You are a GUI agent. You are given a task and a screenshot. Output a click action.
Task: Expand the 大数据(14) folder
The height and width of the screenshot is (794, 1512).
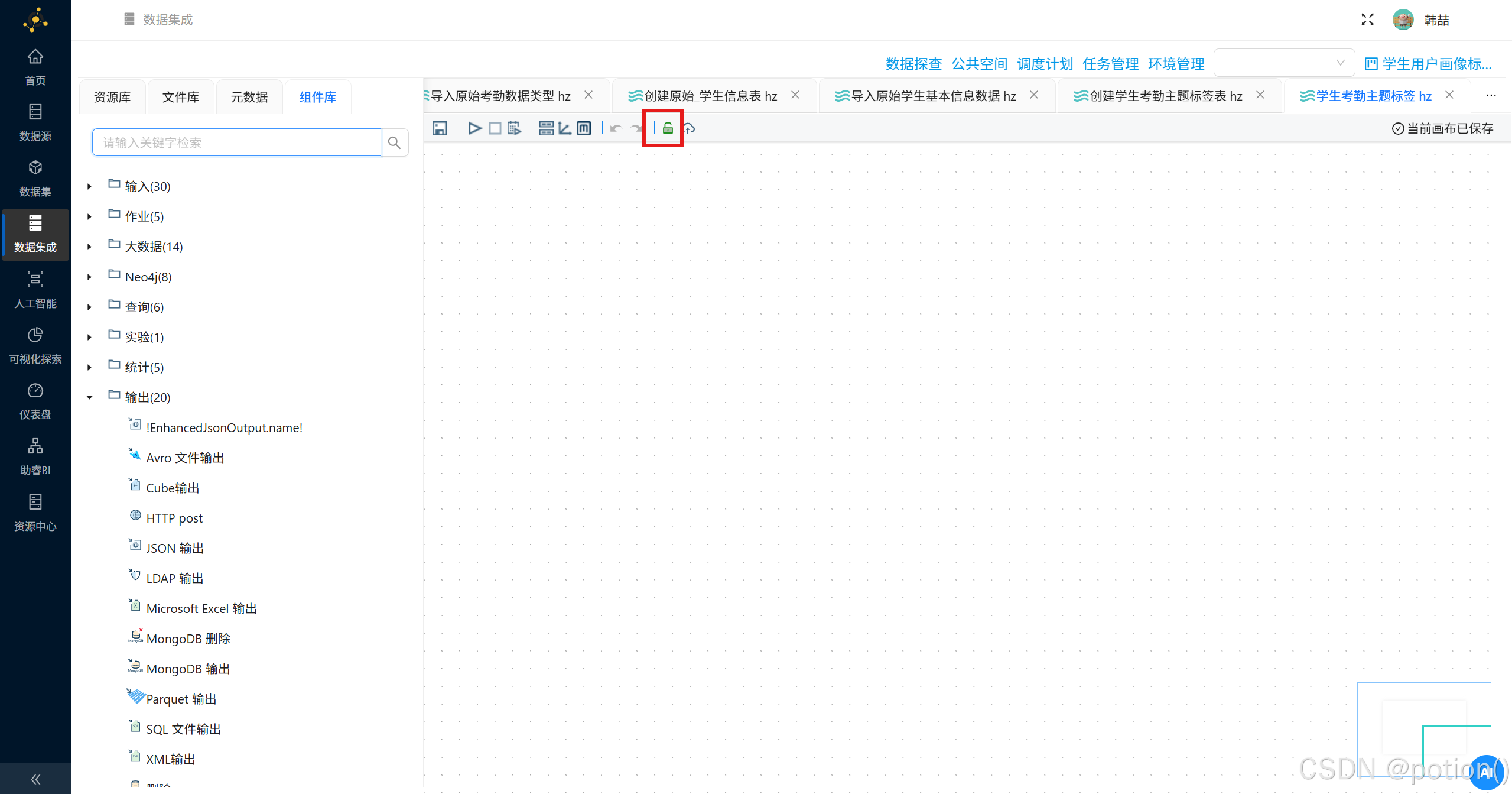(x=90, y=247)
